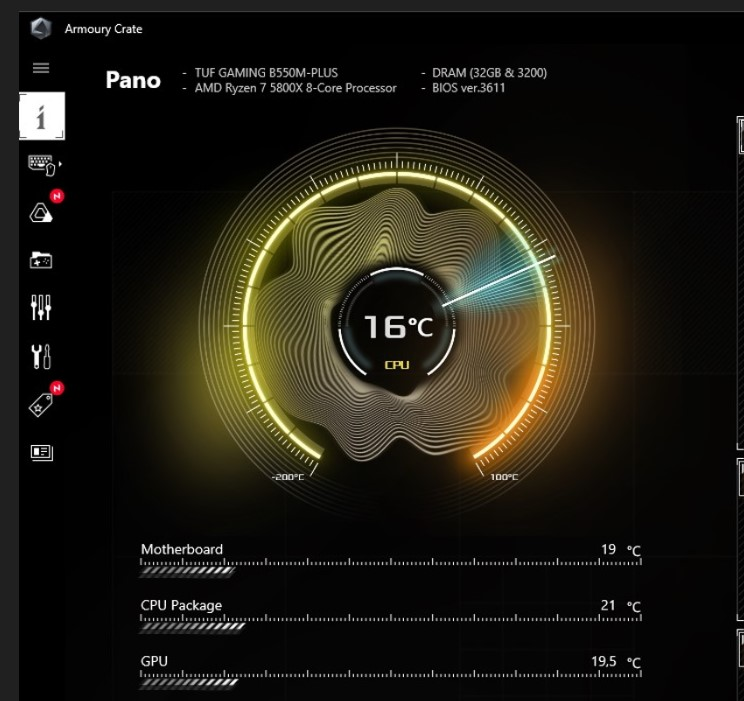744x701 pixels.
Task: Click the Armoury Crate window title
Action: (x=103, y=29)
